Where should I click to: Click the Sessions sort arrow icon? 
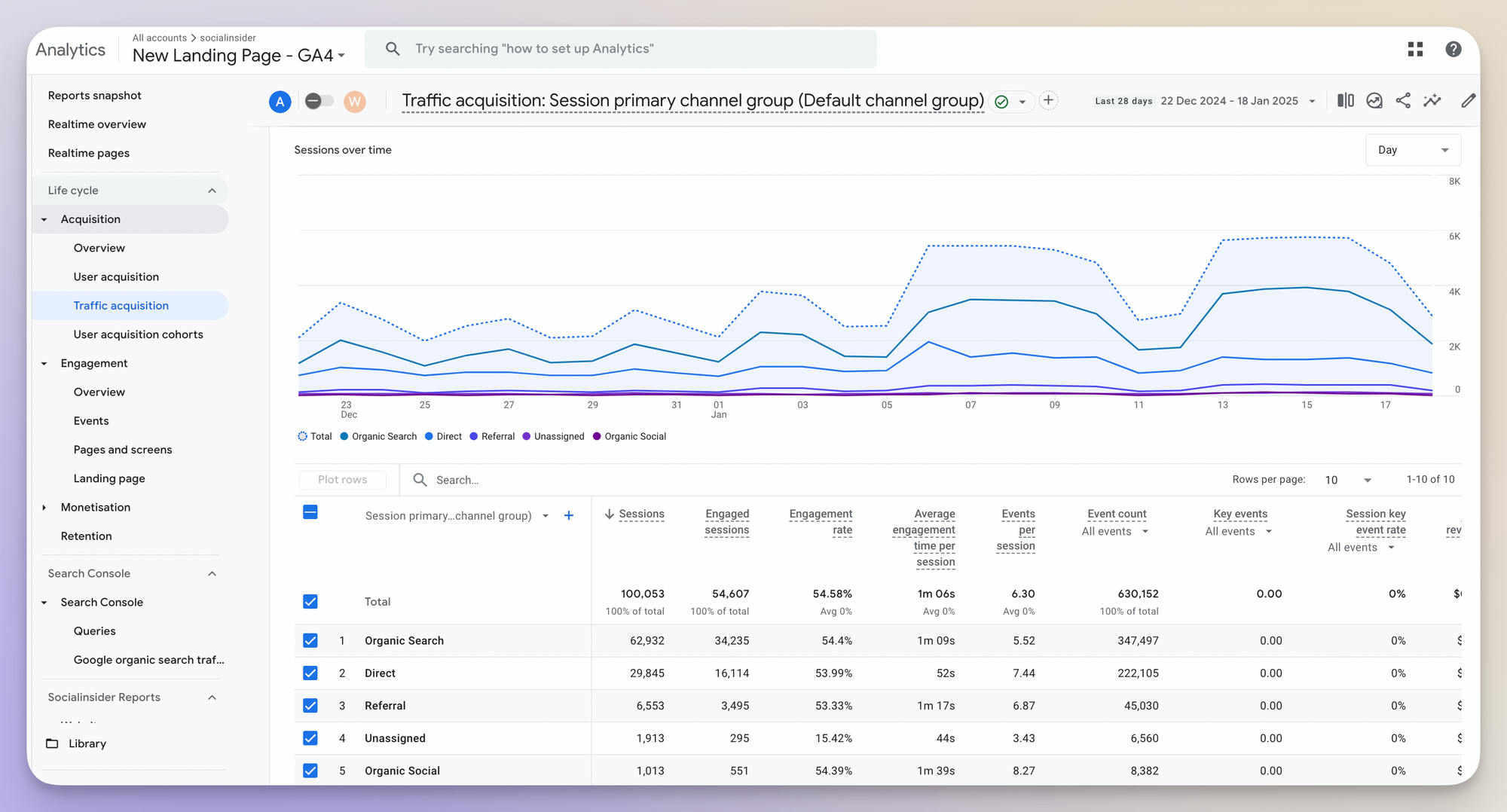610,514
